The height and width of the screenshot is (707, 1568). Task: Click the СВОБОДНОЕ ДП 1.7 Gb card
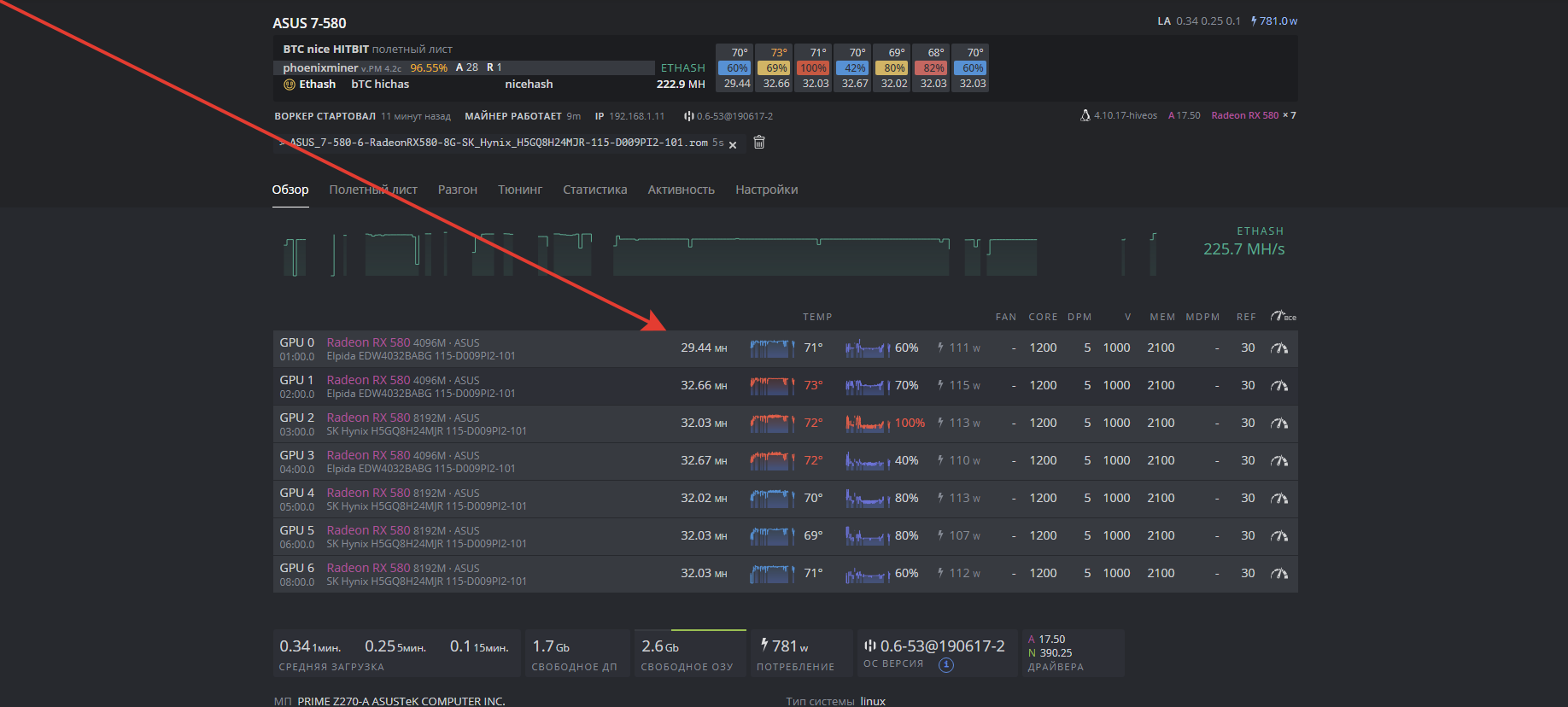(576, 654)
